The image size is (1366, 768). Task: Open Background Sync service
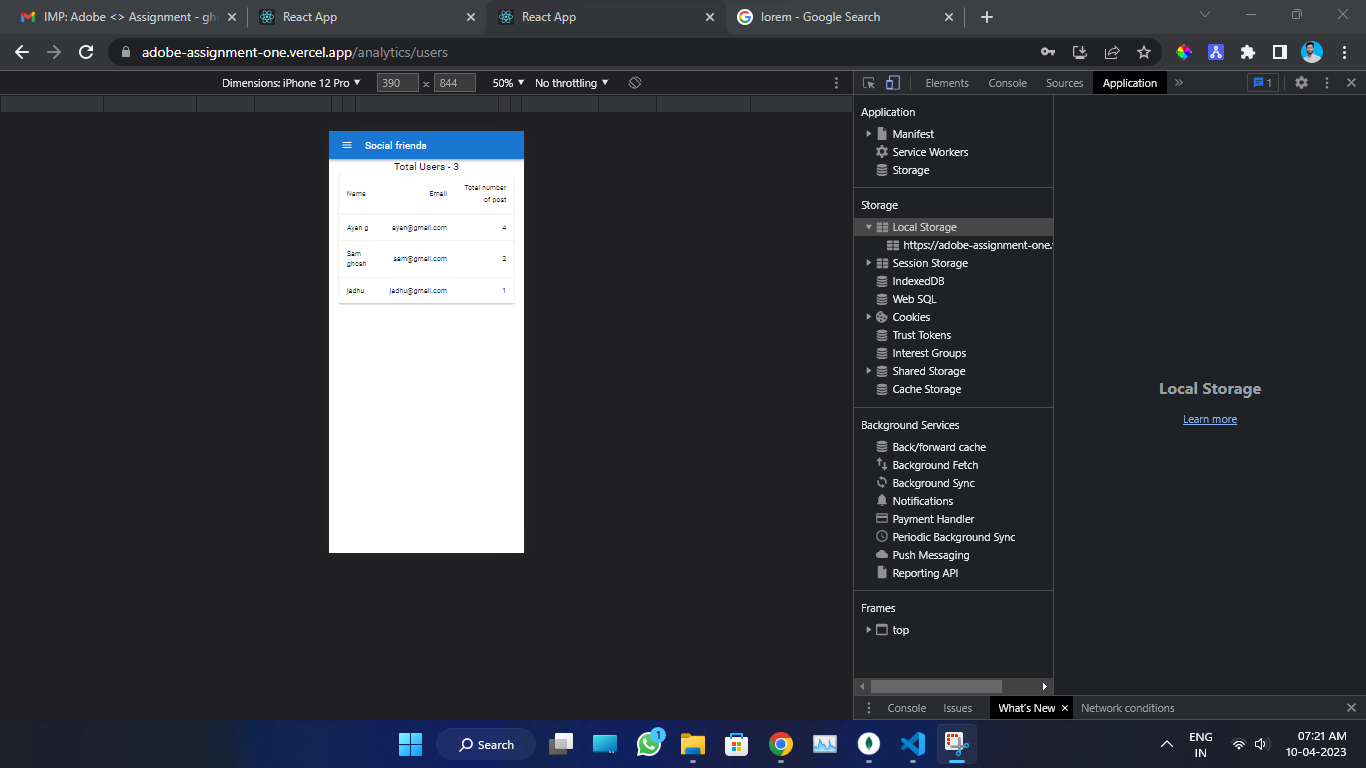(933, 483)
